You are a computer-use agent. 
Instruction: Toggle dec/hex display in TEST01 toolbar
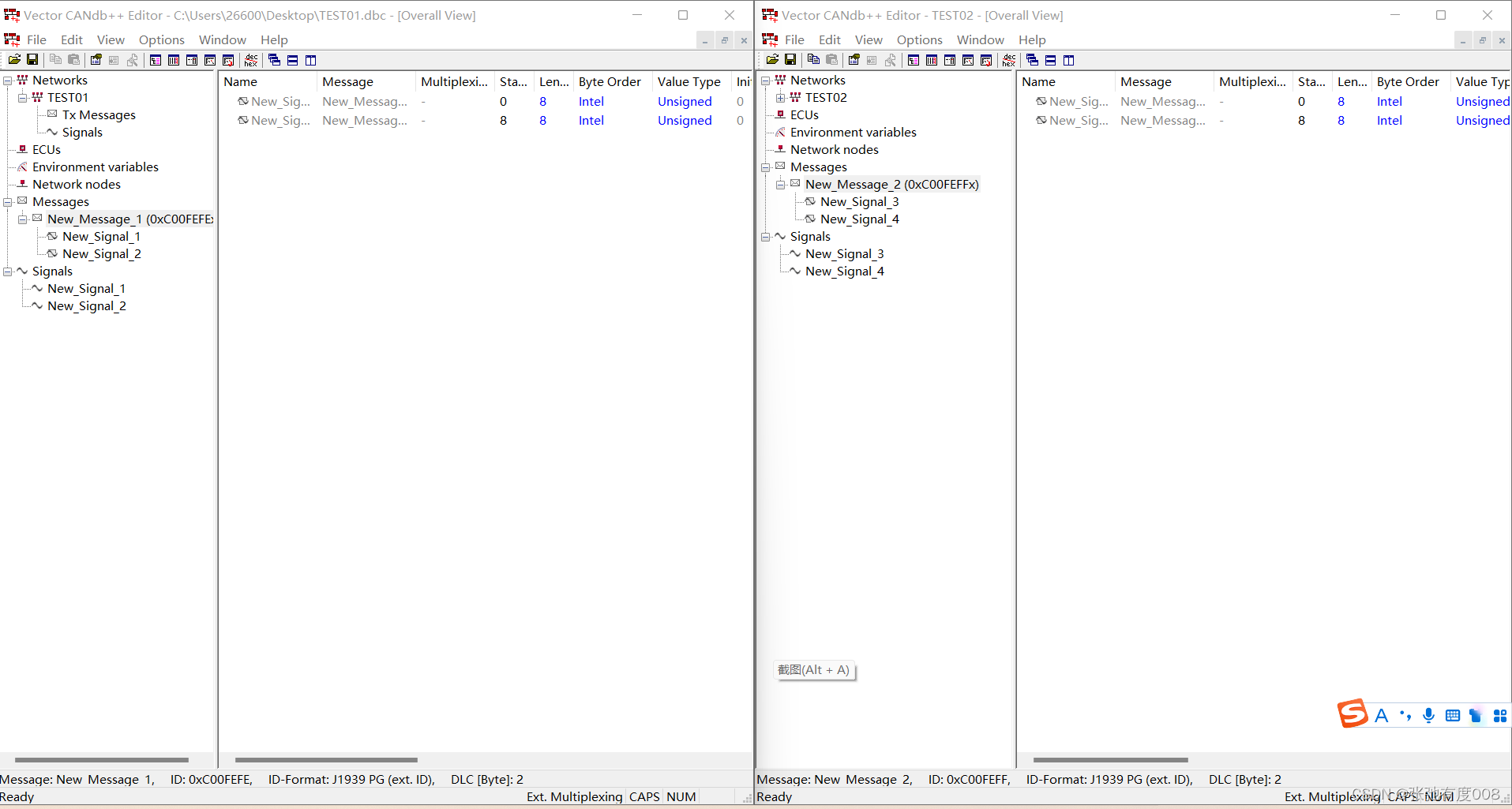click(251, 60)
